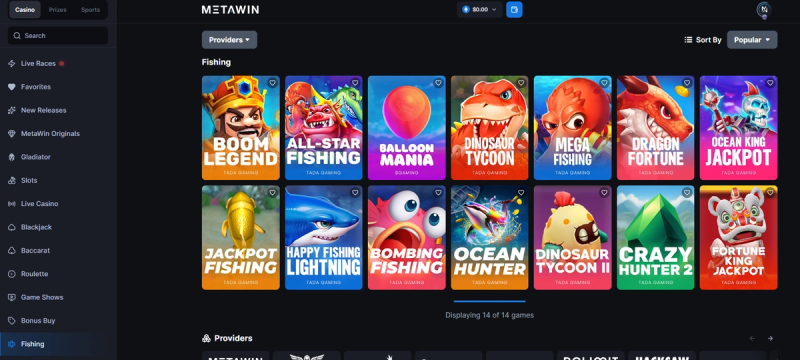Expand the Providers filter dropdown
Image resolution: width=800 pixels, height=360 pixels.
(x=229, y=40)
